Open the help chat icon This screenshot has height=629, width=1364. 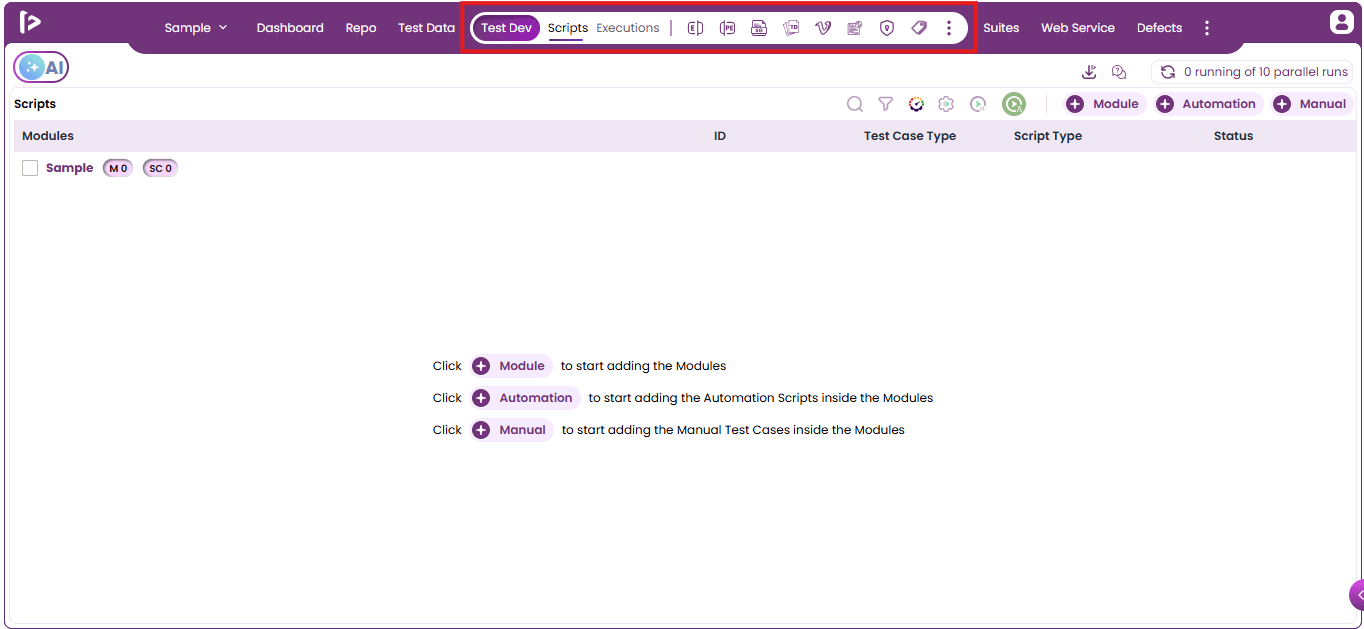[1119, 72]
